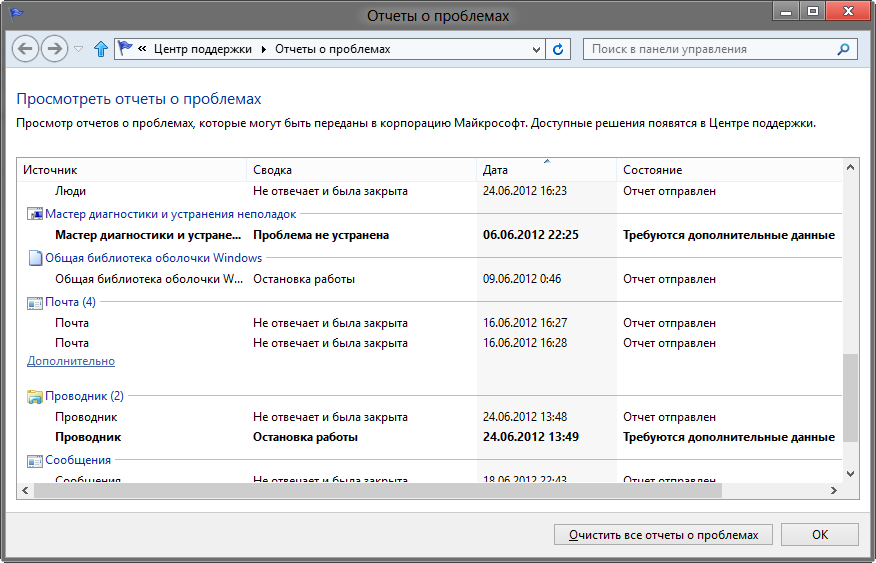This screenshot has height=563, width=876.
Task: Click 'Очистить все отчеты о проблемах' button
Action: point(663,535)
